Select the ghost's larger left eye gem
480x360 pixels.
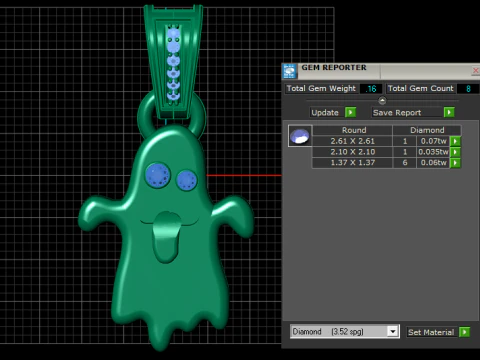tap(158, 175)
